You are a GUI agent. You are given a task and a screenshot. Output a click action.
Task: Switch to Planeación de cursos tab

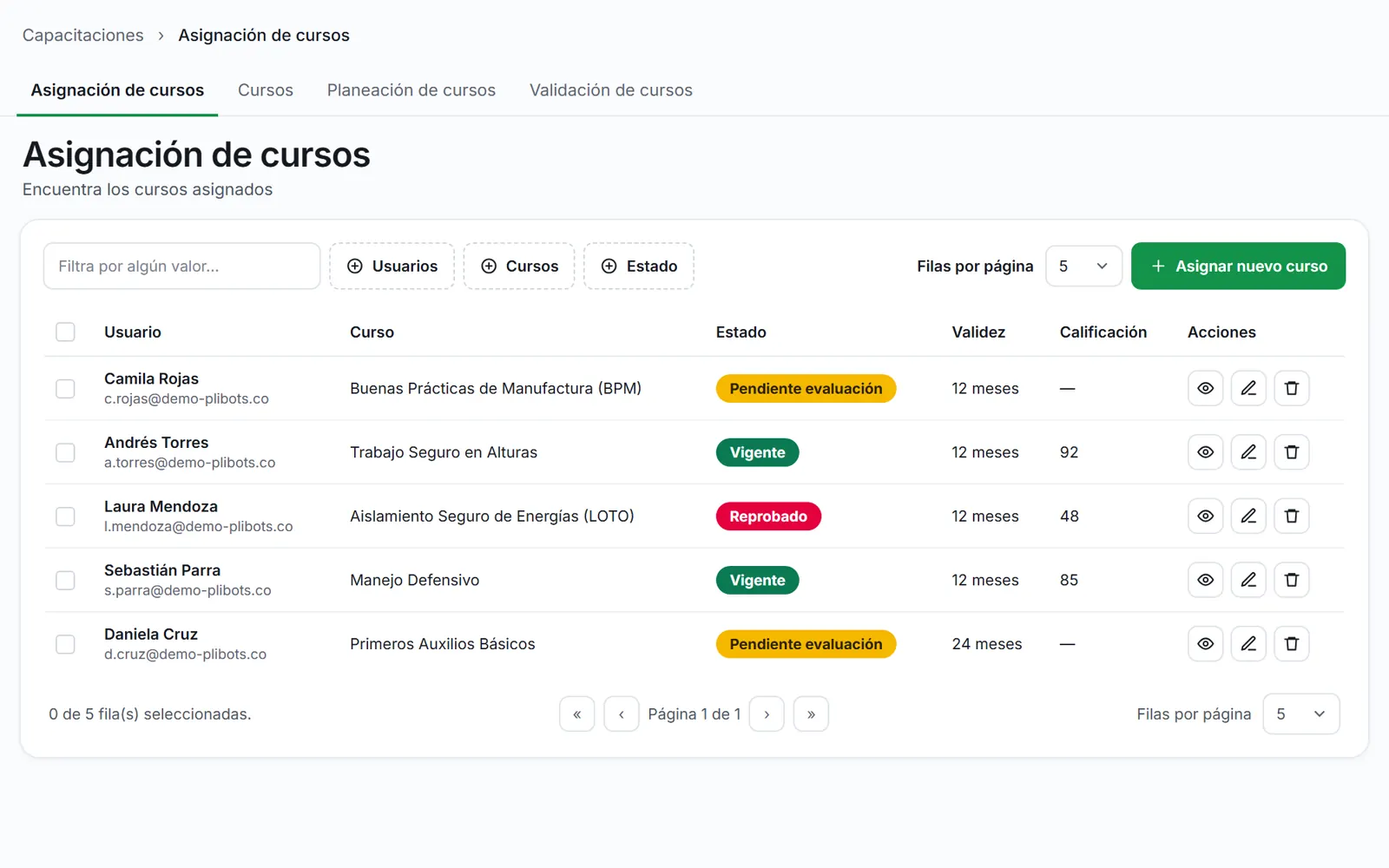411,90
